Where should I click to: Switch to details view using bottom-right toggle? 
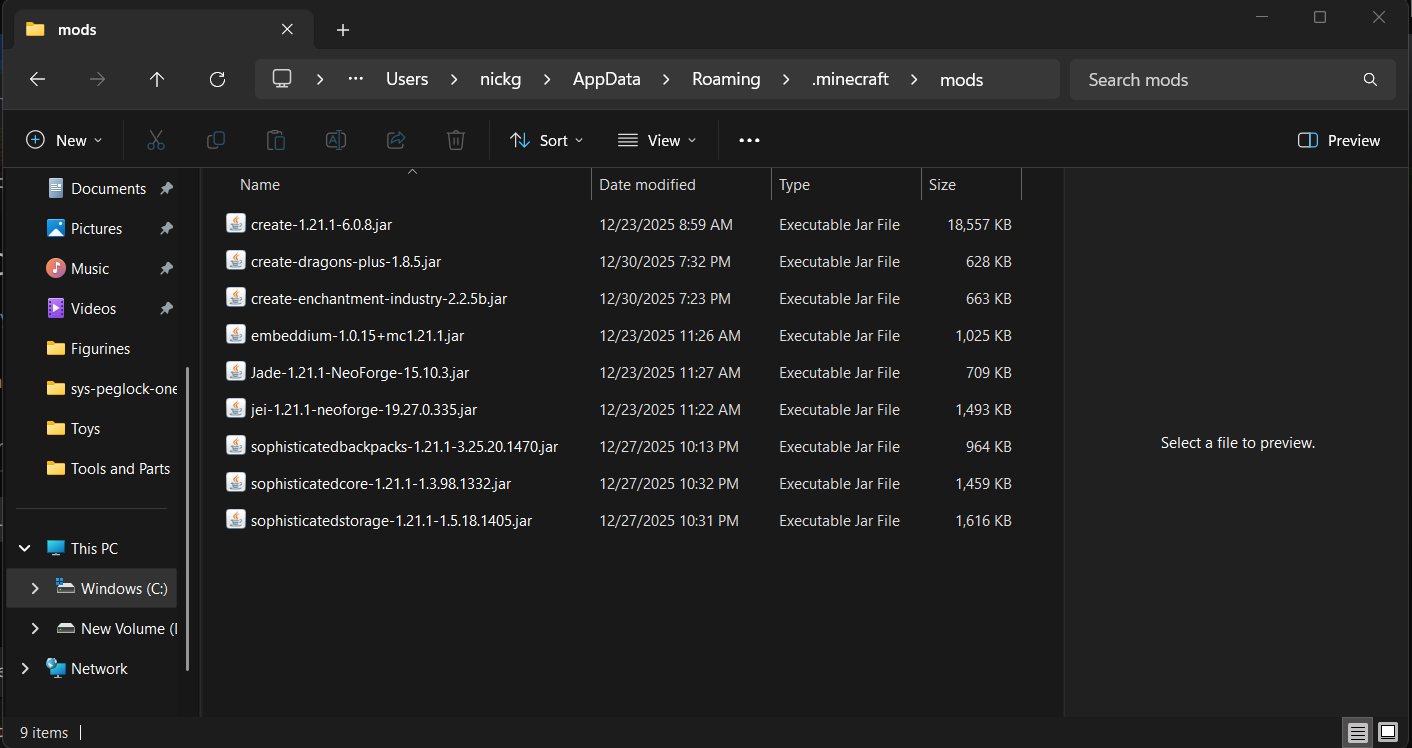1357,733
